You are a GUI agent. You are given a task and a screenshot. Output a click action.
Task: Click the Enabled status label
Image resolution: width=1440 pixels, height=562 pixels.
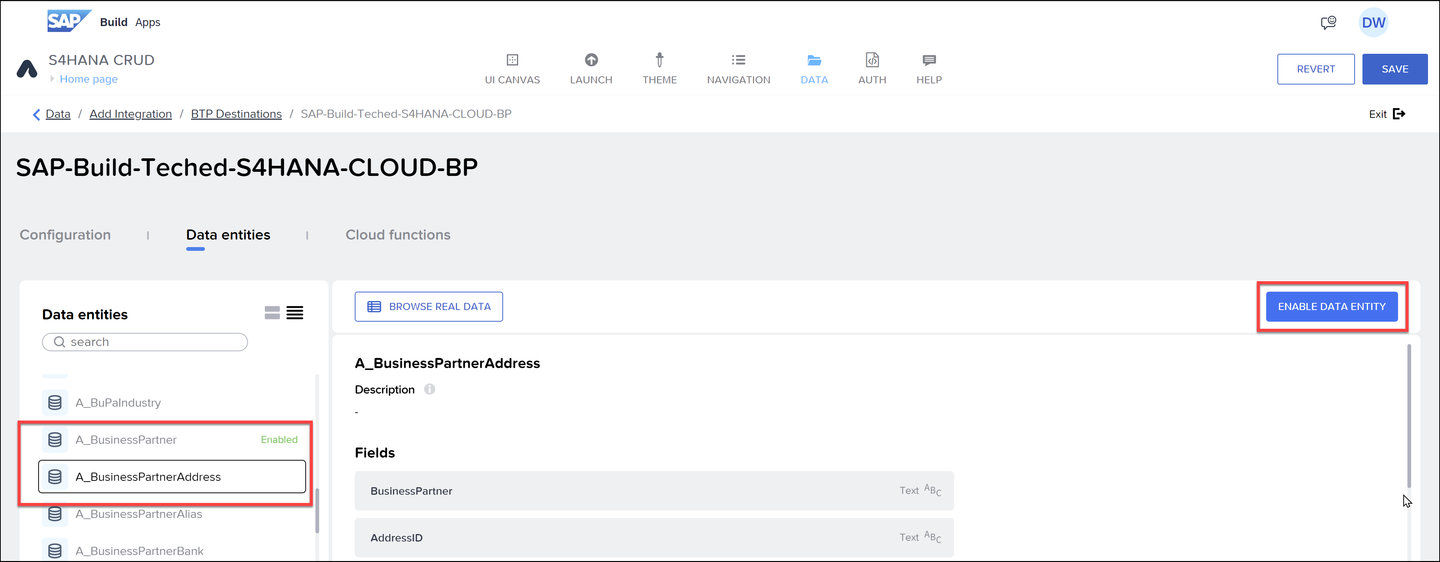[x=279, y=440]
